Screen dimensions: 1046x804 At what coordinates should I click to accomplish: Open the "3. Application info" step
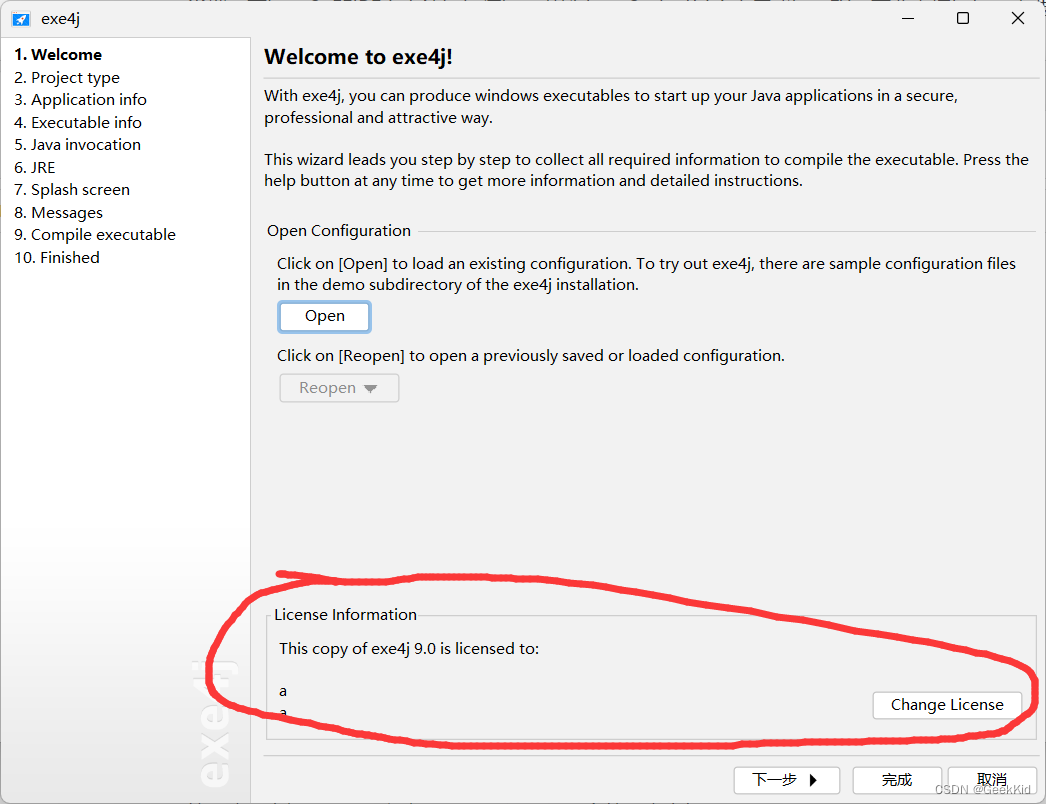pyautogui.click(x=80, y=99)
